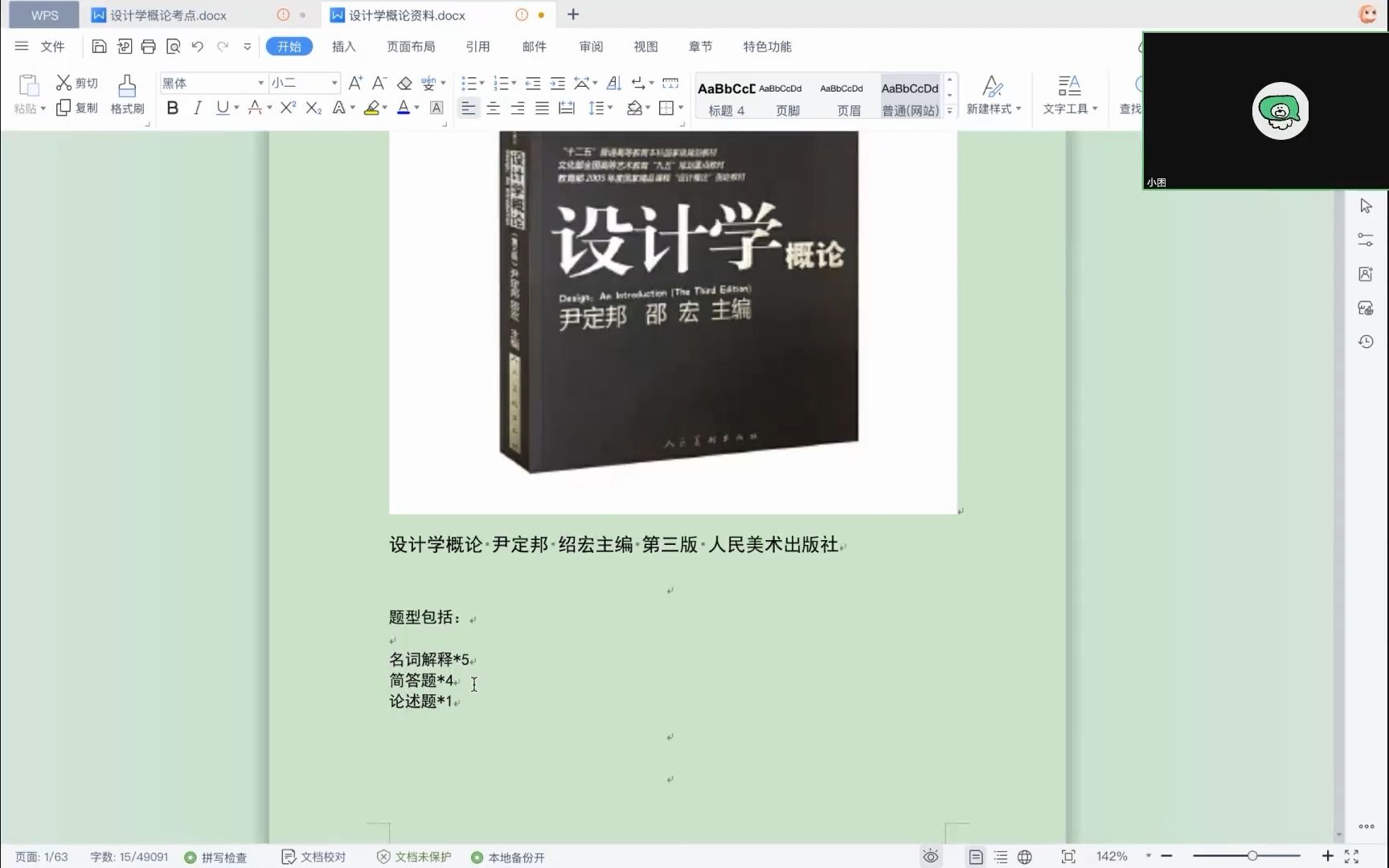The width and height of the screenshot is (1389, 868).
Task: Select the 格式刷 (Format Painter) tool
Action: tap(126, 94)
